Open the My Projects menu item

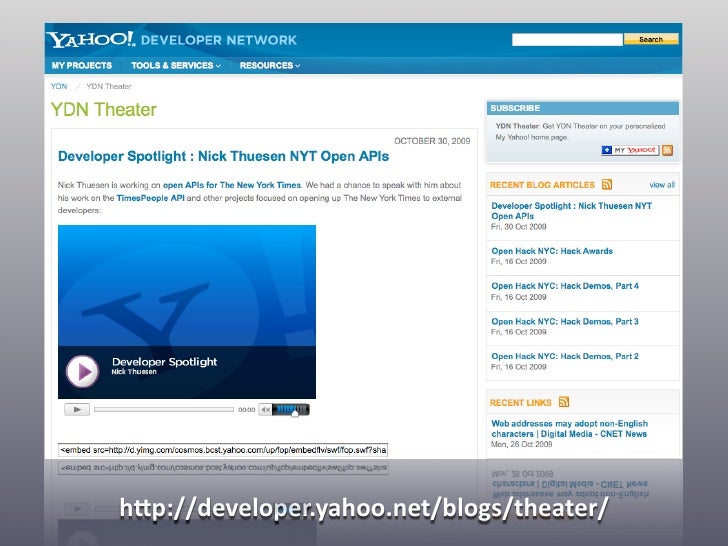click(x=82, y=65)
